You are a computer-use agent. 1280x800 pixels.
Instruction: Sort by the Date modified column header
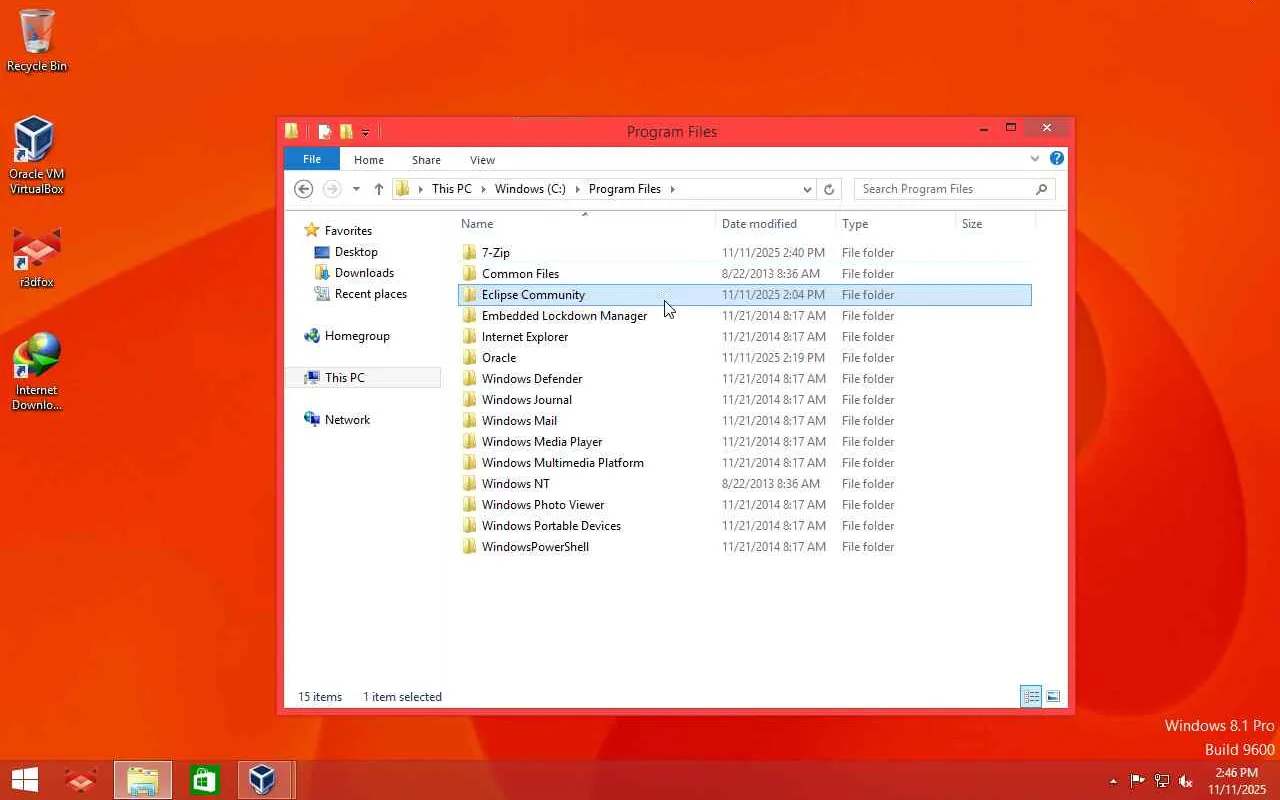click(776, 224)
